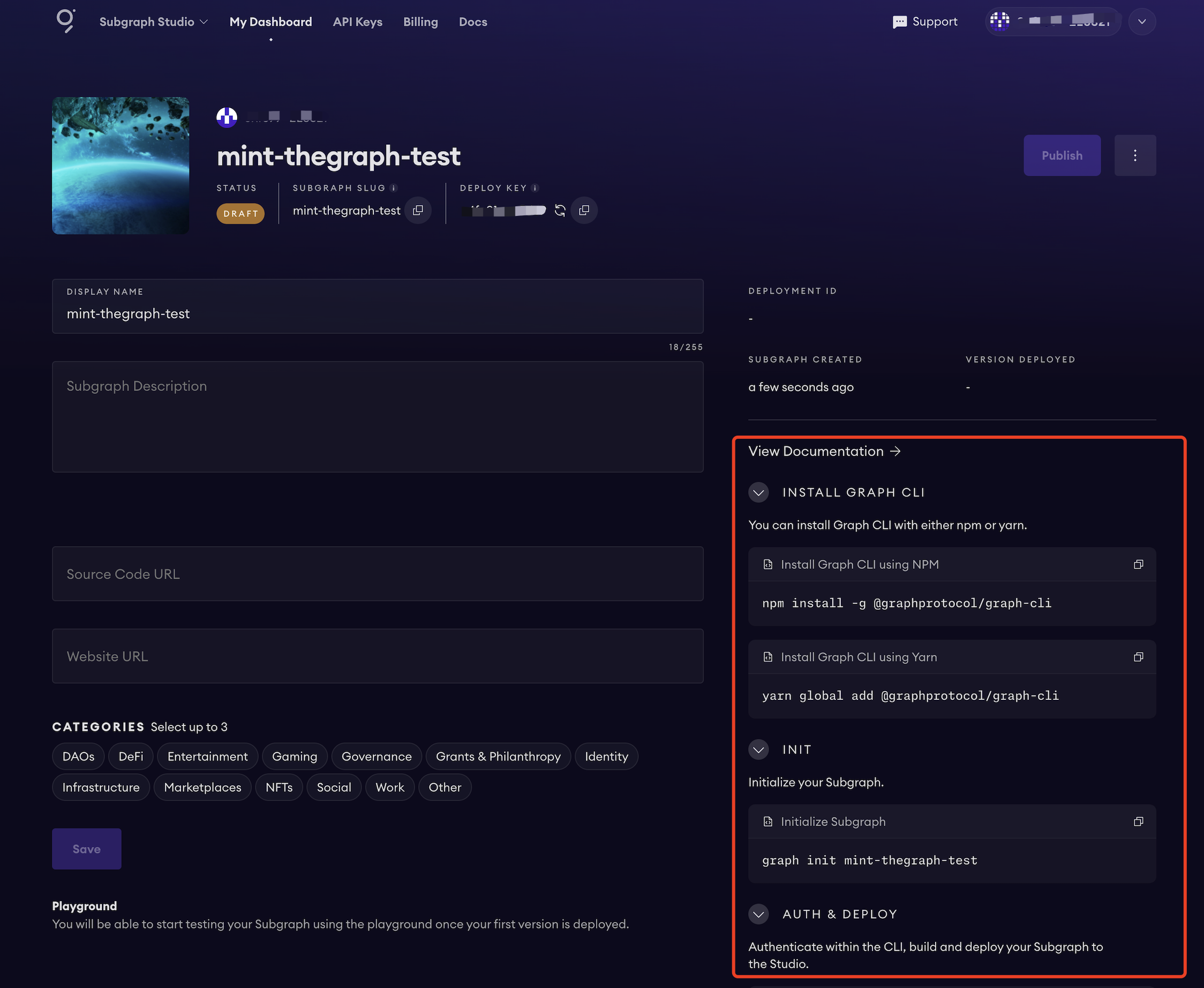Click file icon beside Install using NPM
This screenshot has height=988, width=1204.
tap(767, 565)
